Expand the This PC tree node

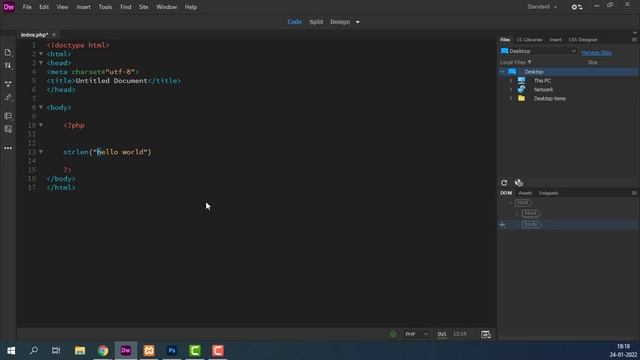click(511, 80)
